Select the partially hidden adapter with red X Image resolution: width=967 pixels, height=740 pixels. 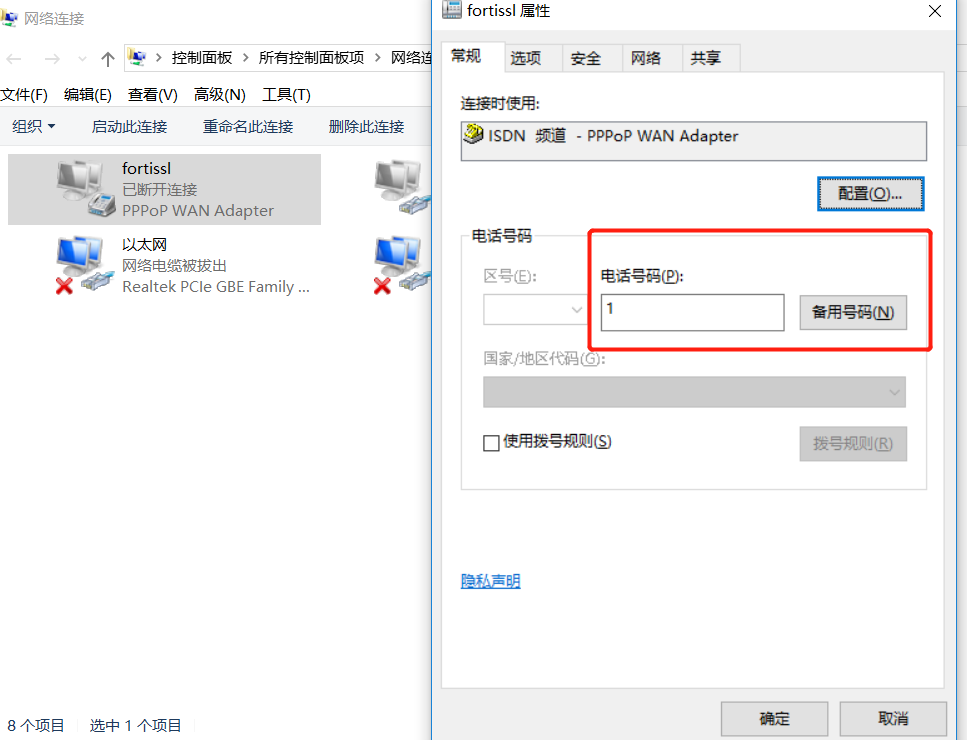401,265
